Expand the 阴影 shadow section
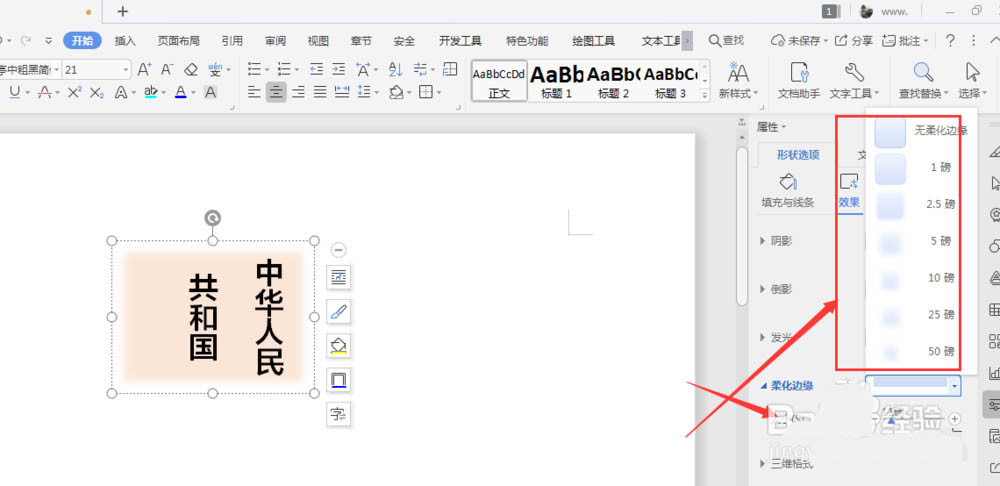Viewport: 1000px width, 486px height. pos(778,241)
